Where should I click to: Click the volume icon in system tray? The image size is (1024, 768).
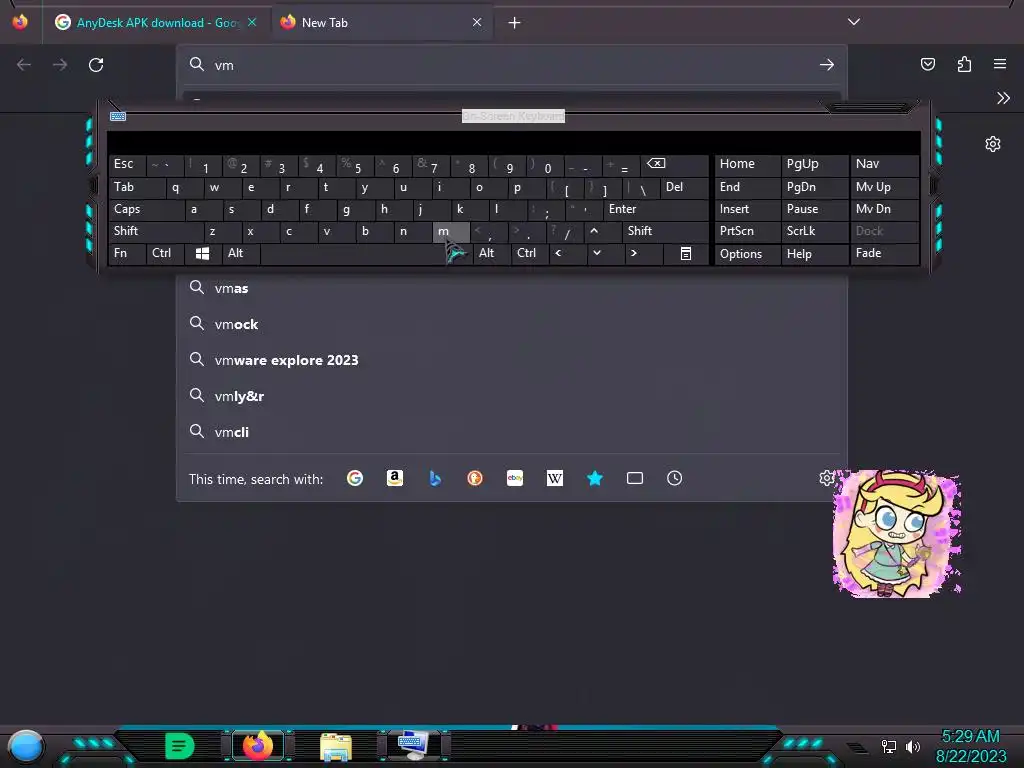click(x=912, y=746)
